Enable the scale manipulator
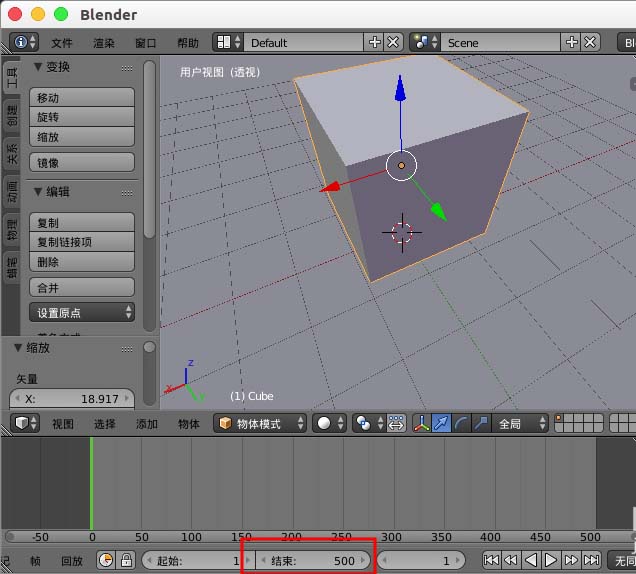 [481, 424]
